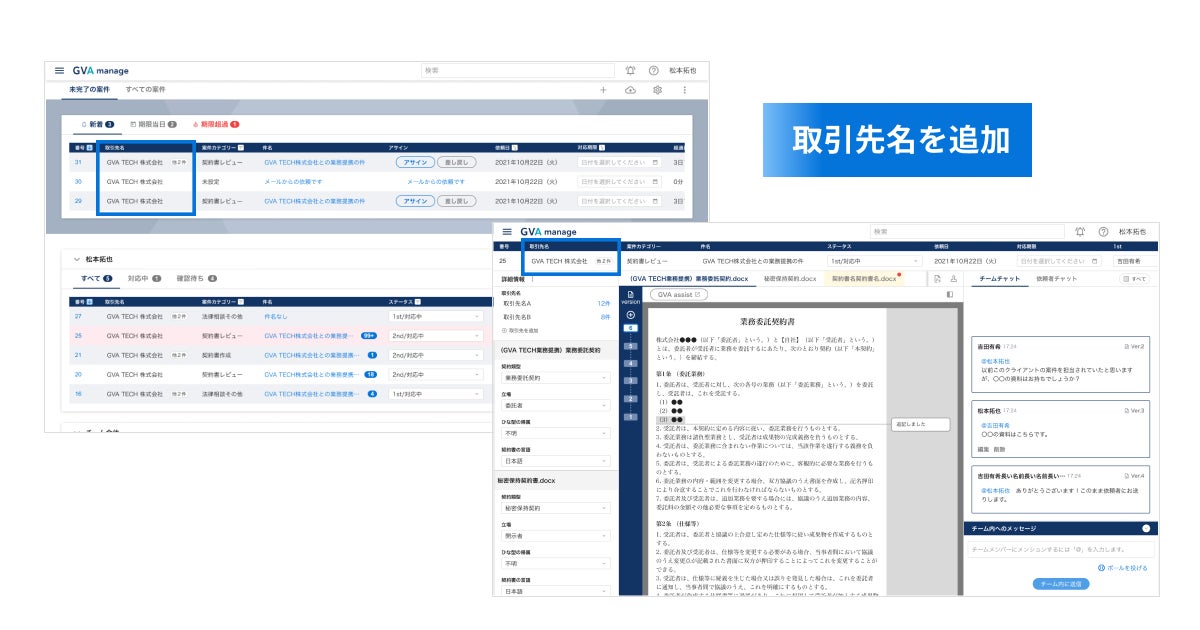Click アサイン button for case 29
Viewport: 1200px width, 630px height.
tap(415, 201)
